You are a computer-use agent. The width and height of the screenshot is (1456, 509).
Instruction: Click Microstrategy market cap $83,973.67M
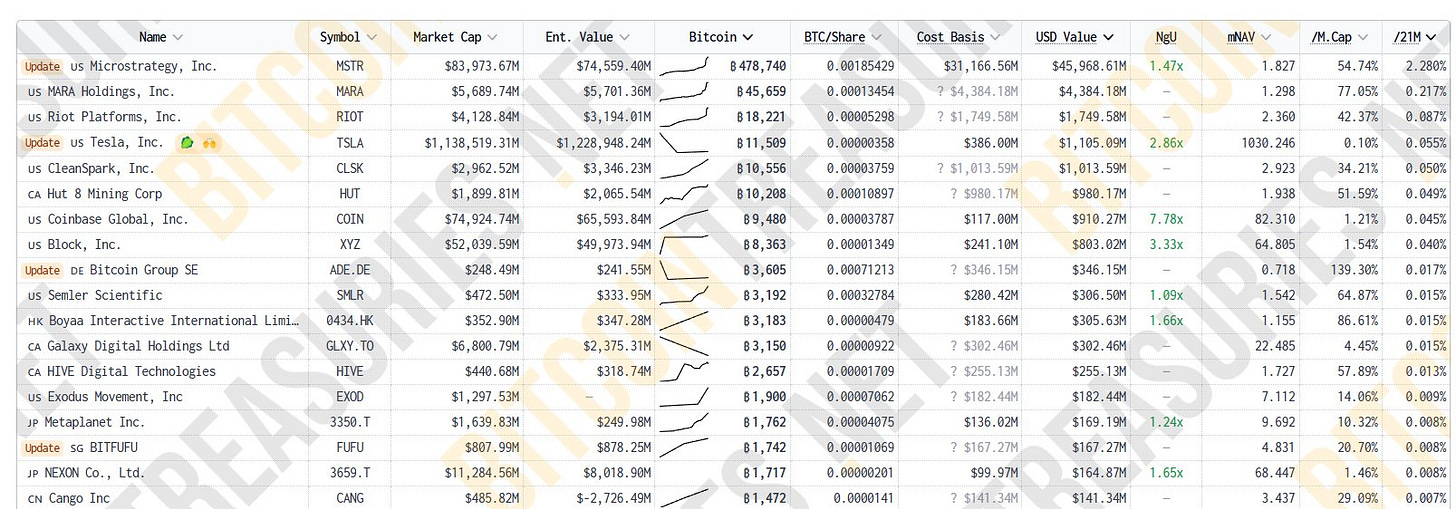click(480, 66)
